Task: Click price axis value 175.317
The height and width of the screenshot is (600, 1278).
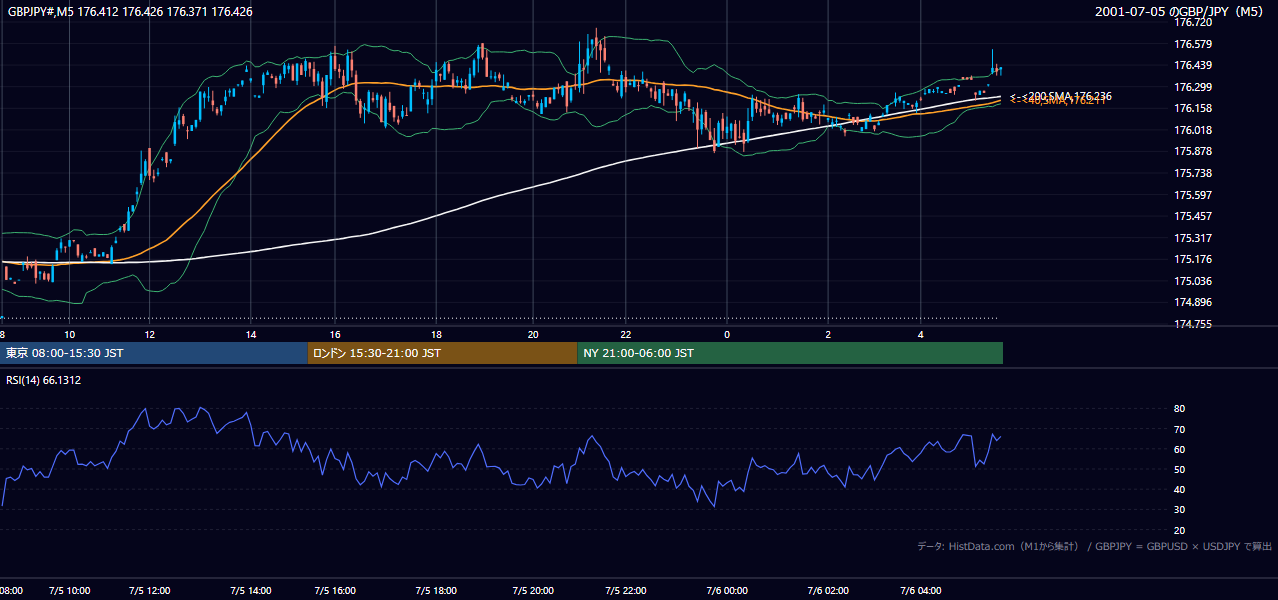Action: [x=1194, y=238]
